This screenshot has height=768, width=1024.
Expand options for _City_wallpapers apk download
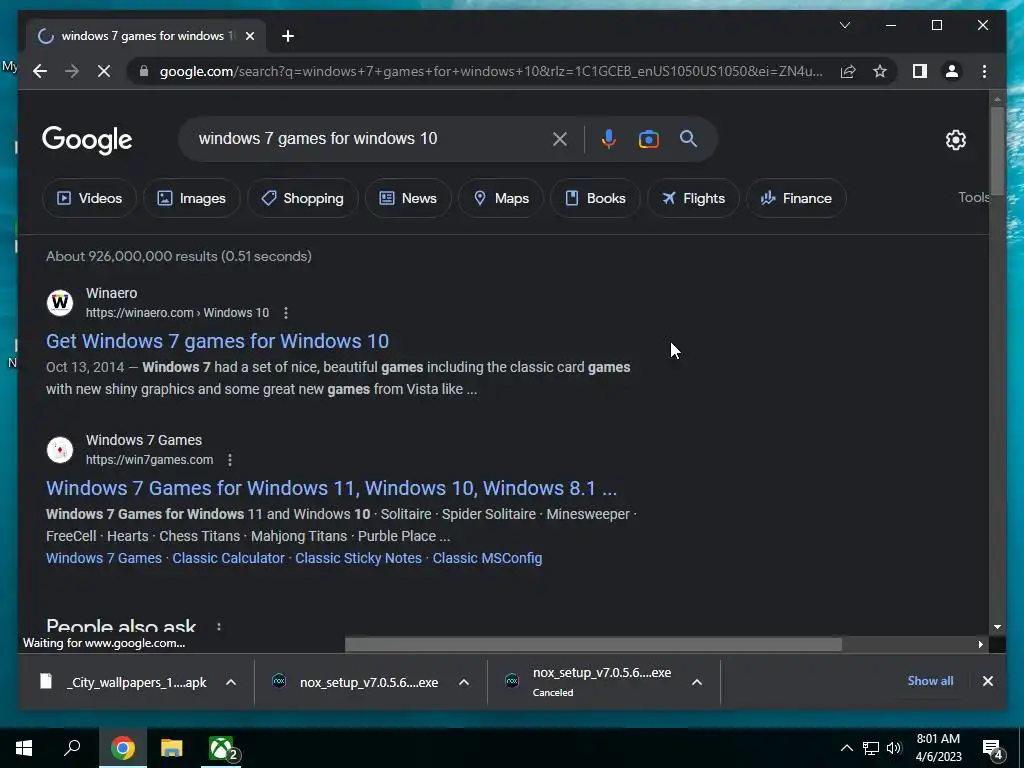point(231,682)
